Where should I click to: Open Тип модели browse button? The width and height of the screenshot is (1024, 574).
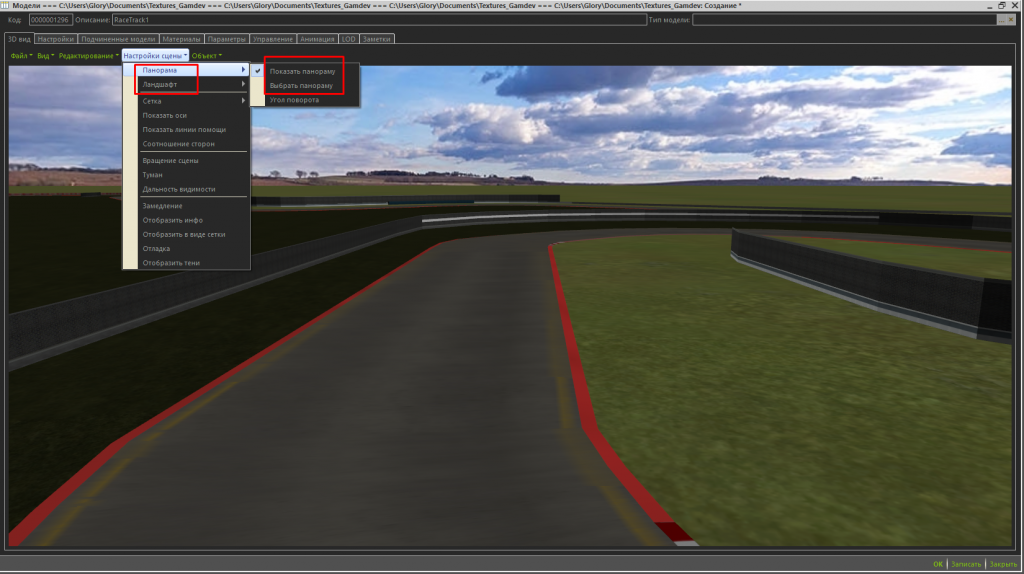1001,20
